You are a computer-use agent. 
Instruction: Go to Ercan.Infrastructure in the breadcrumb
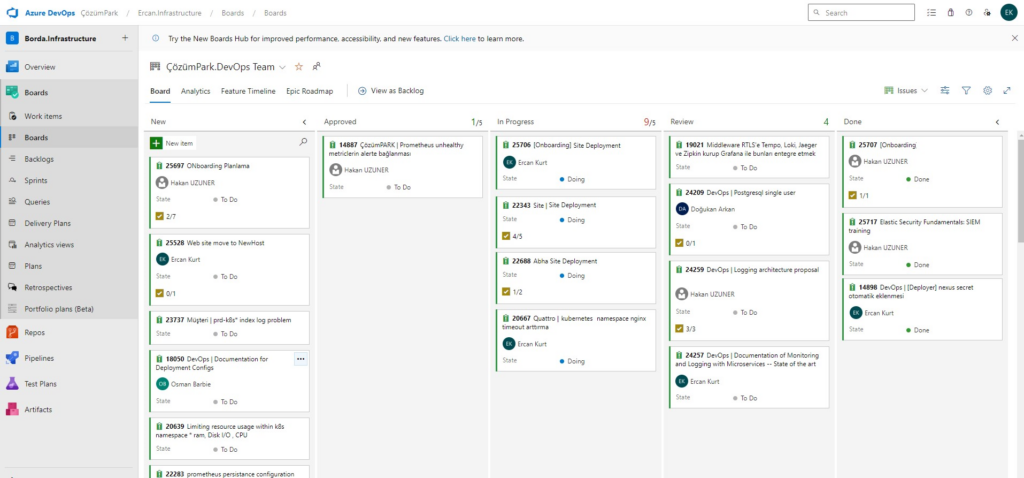pyautogui.click(x=170, y=13)
